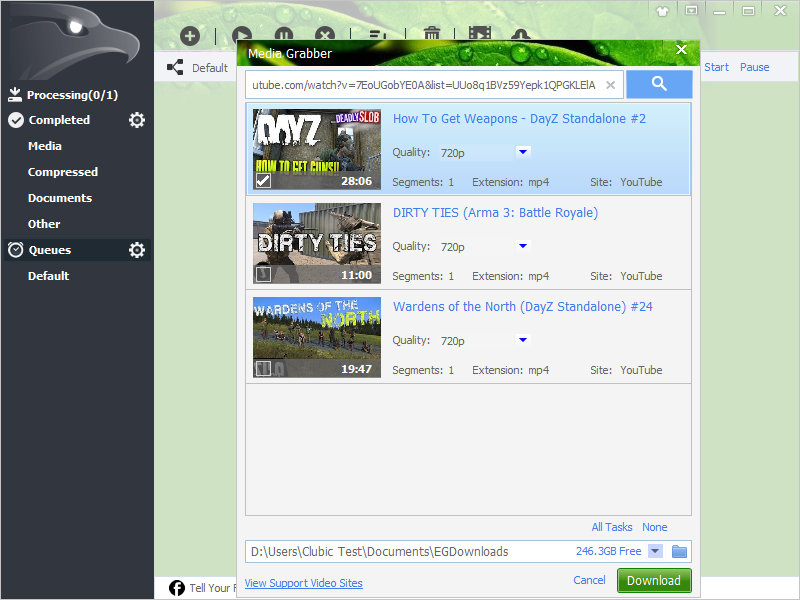
Task: Open the video film strip toolbar icon
Action: point(480,33)
